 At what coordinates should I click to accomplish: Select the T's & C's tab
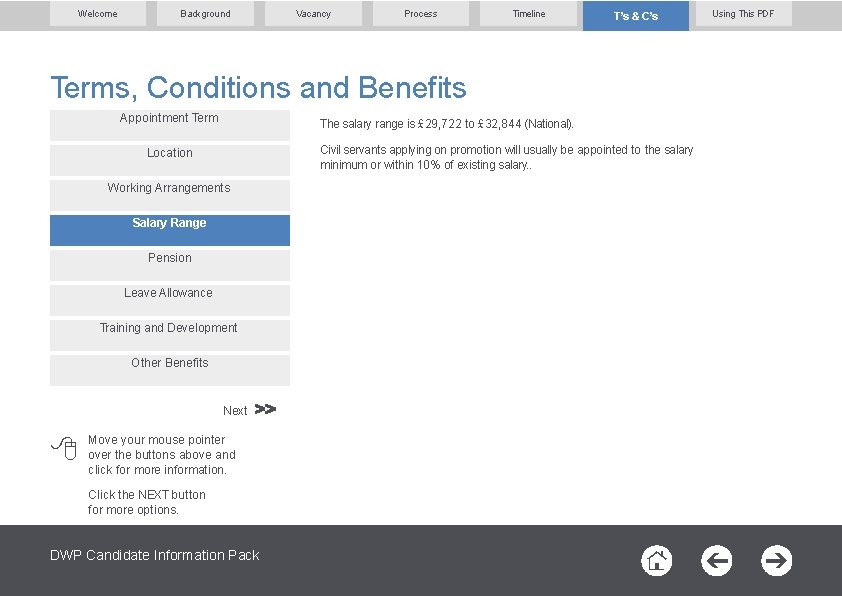(636, 16)
